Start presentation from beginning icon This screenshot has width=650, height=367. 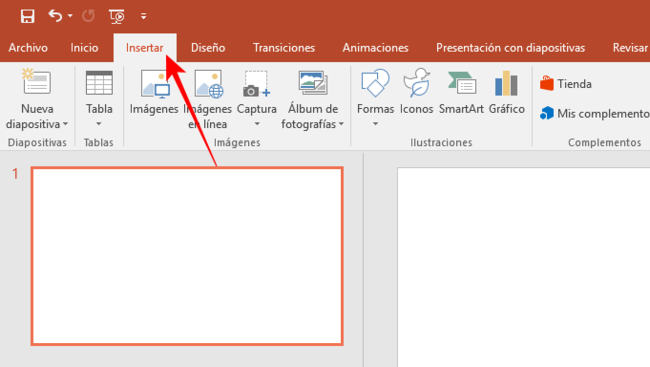tap(116, 16)
